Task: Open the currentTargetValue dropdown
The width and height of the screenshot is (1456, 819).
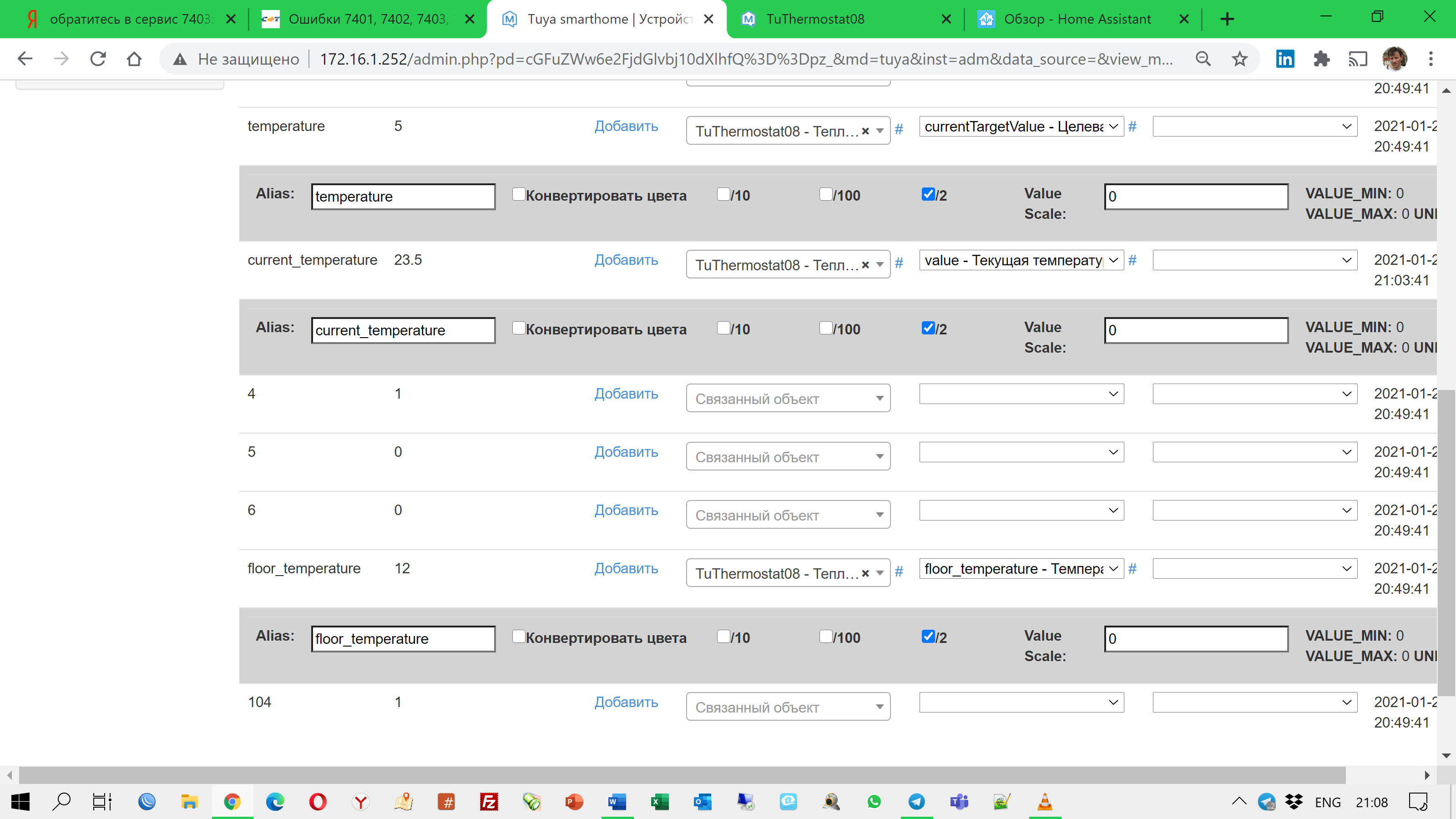Action: click(x=1021, y=126)
